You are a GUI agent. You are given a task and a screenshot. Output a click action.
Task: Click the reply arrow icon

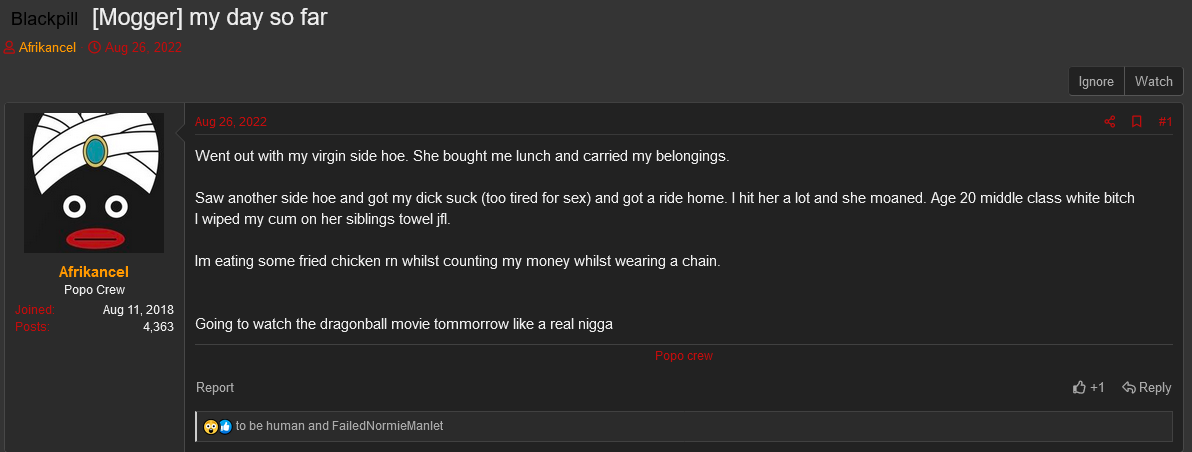pos(1128,388)
